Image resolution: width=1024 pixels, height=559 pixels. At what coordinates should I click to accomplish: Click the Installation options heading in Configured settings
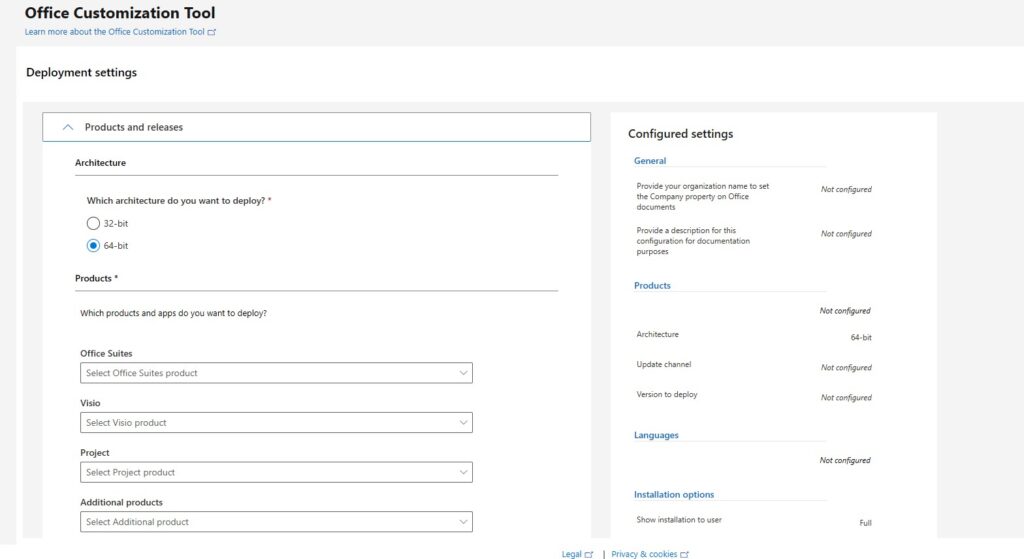coord(673,494)
